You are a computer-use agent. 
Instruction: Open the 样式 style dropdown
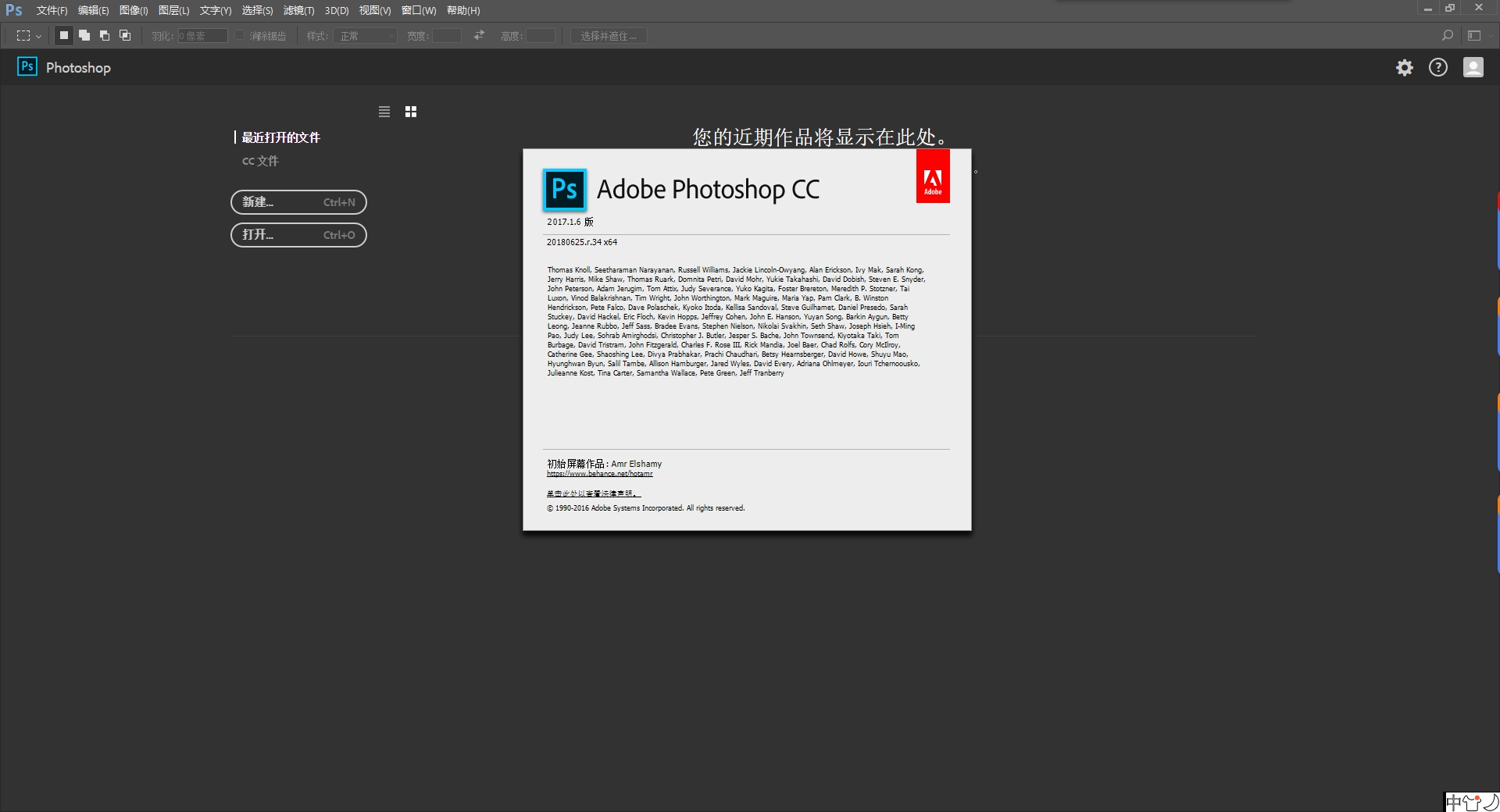(365, 35)
